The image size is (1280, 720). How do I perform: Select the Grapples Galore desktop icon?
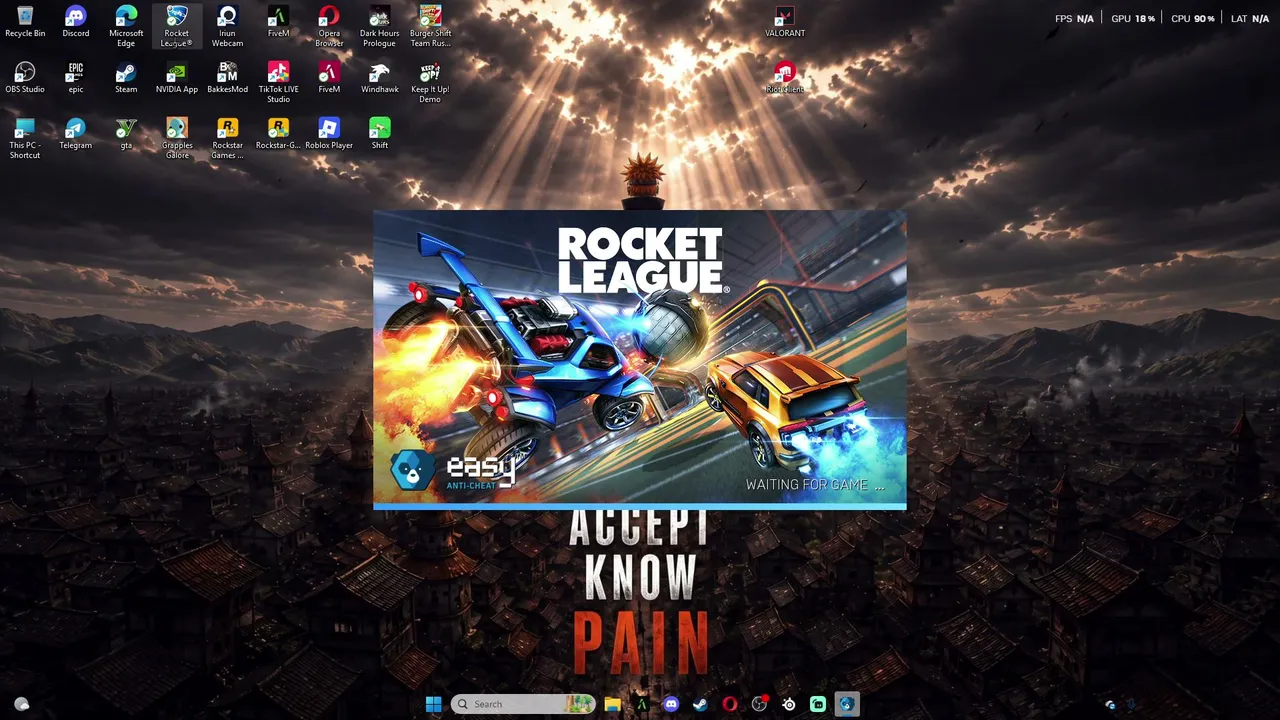tap(177, 138)
